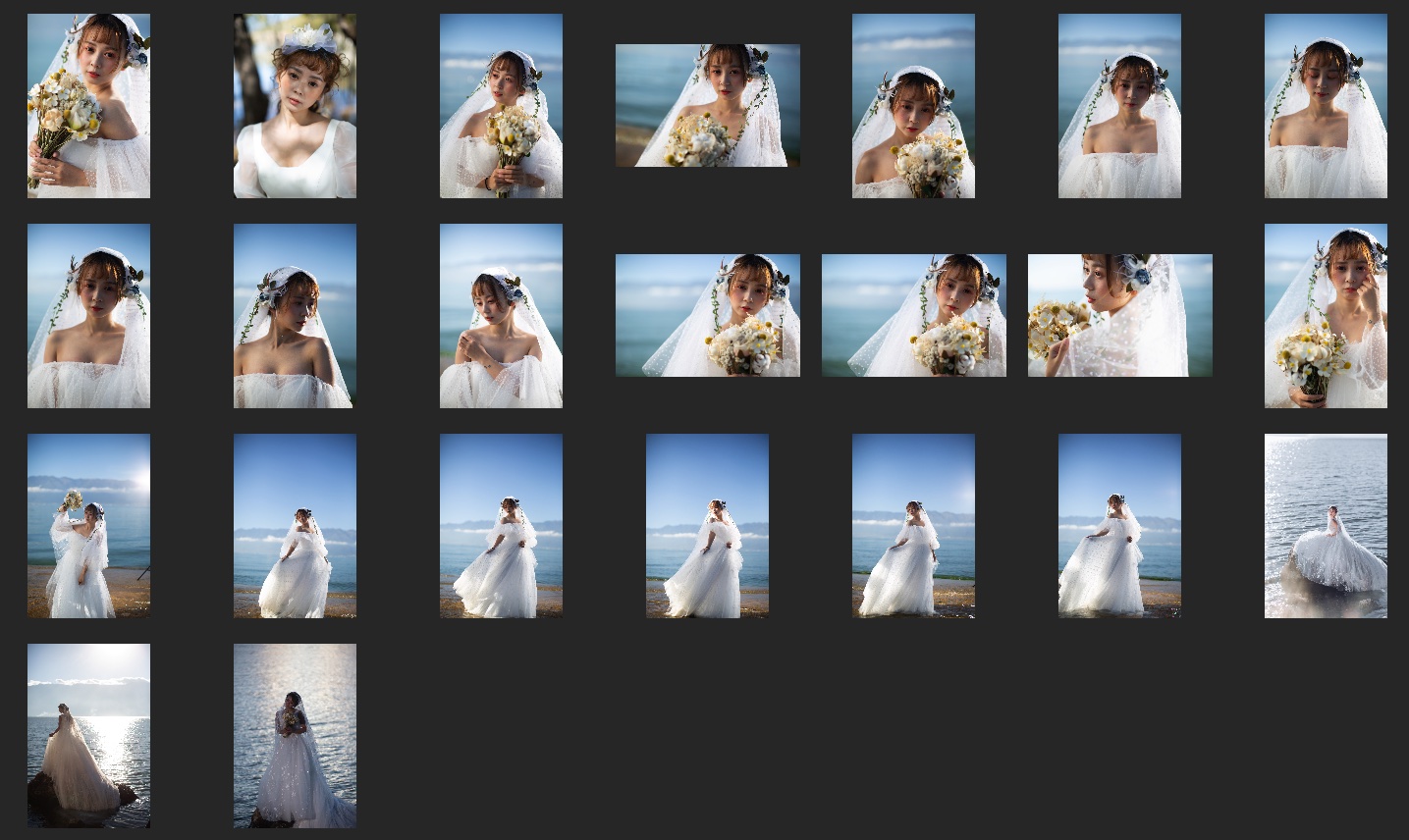Viewport: 1409px width, 840px height.
Task: Open photo of dress spread over rock in water
Action: [x=1326, y=526]
